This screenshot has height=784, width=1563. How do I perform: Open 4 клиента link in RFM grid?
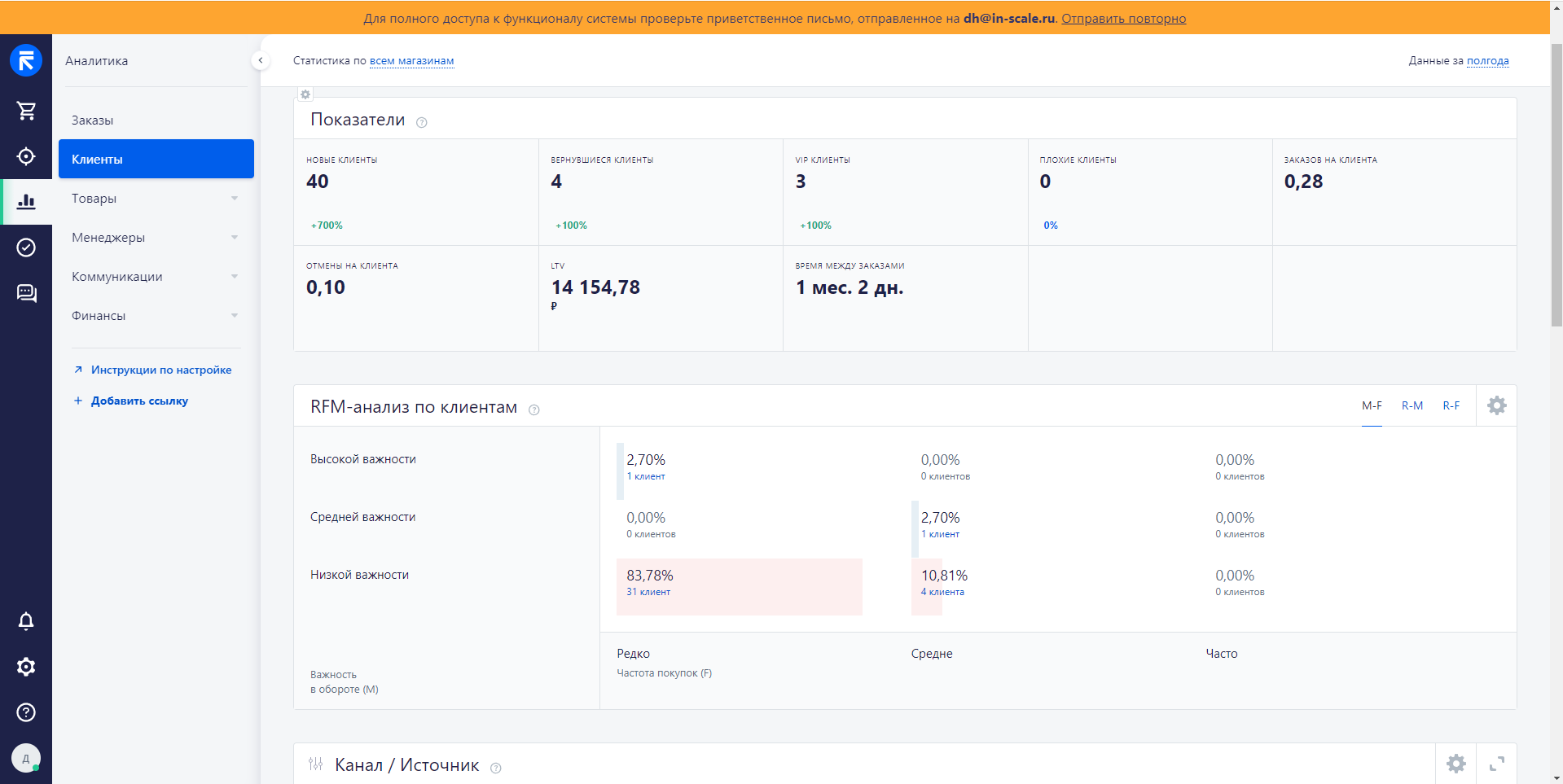click(x=942, y=592)
